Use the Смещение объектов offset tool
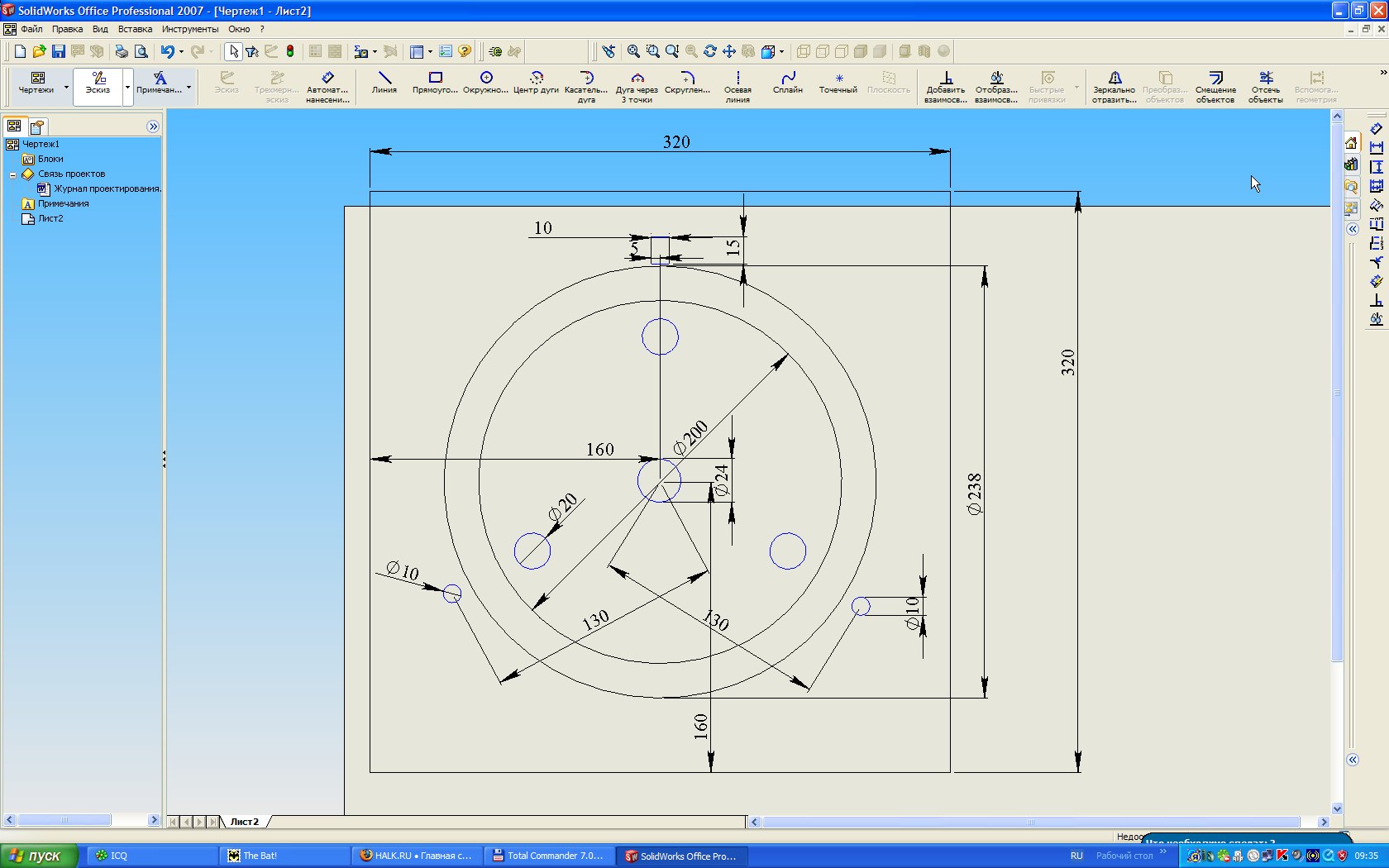 [1215, 86]
